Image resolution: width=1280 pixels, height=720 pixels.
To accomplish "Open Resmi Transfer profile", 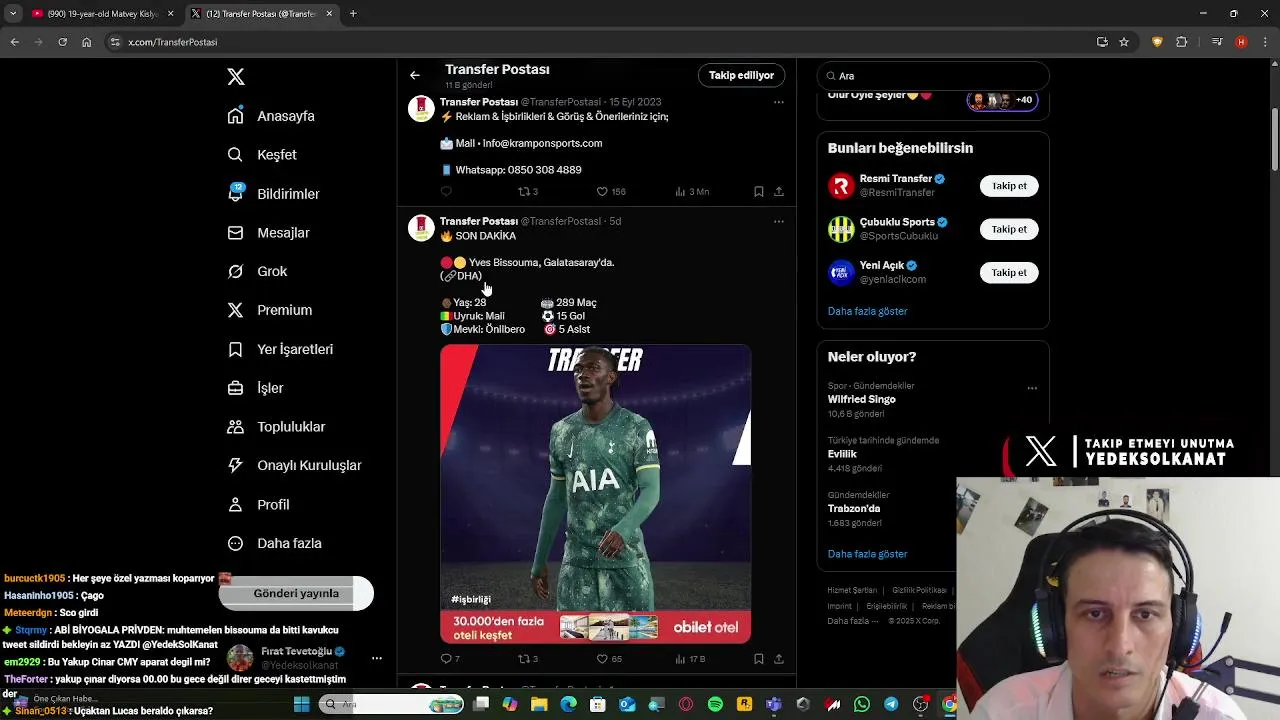I will (895, 179).
